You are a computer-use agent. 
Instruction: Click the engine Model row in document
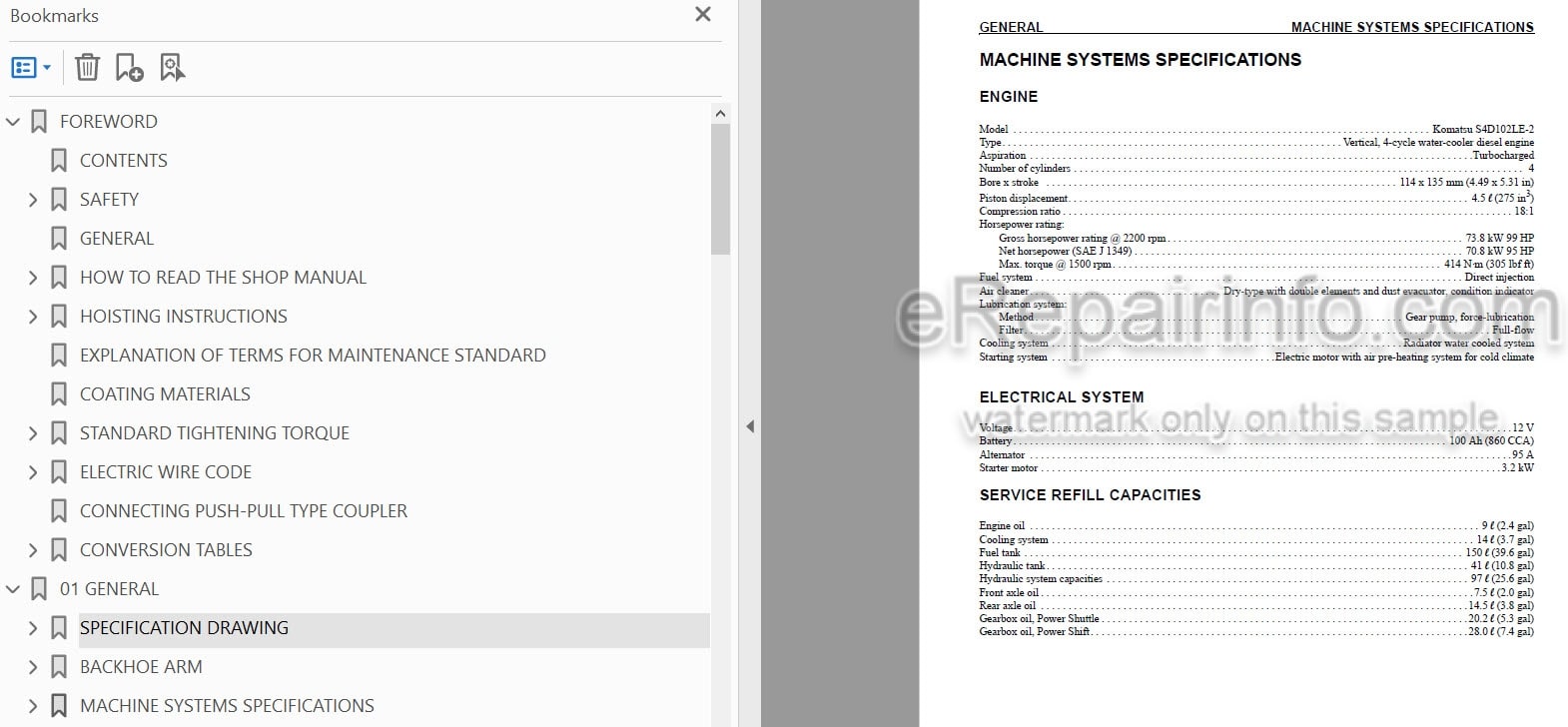pos(1256,129)
